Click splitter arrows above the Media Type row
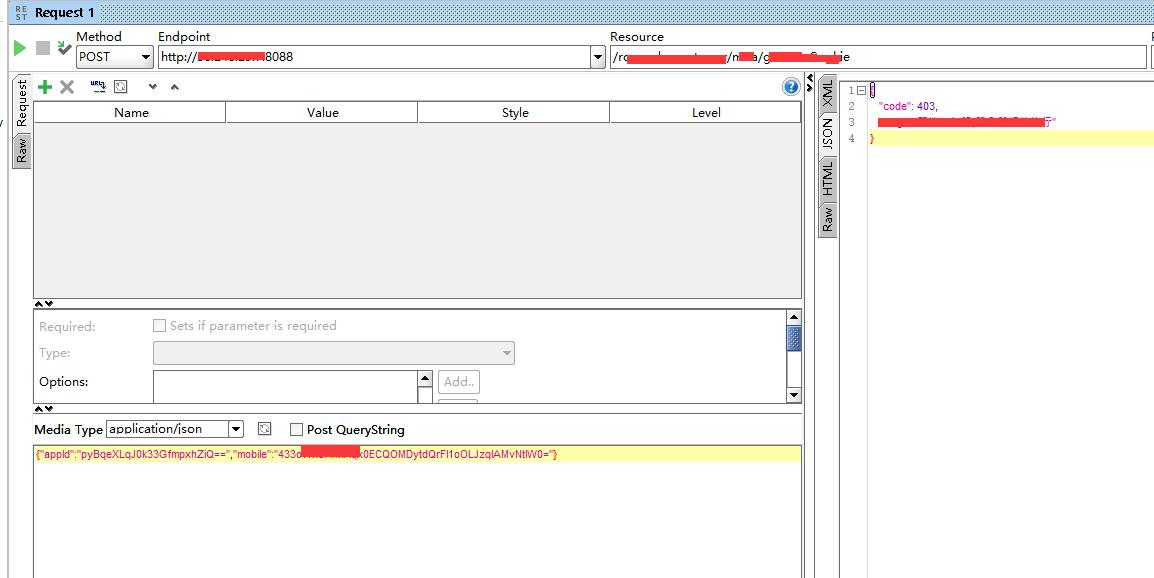Image resolution: width=1154 pixels, height=578 pixels. 43,408
